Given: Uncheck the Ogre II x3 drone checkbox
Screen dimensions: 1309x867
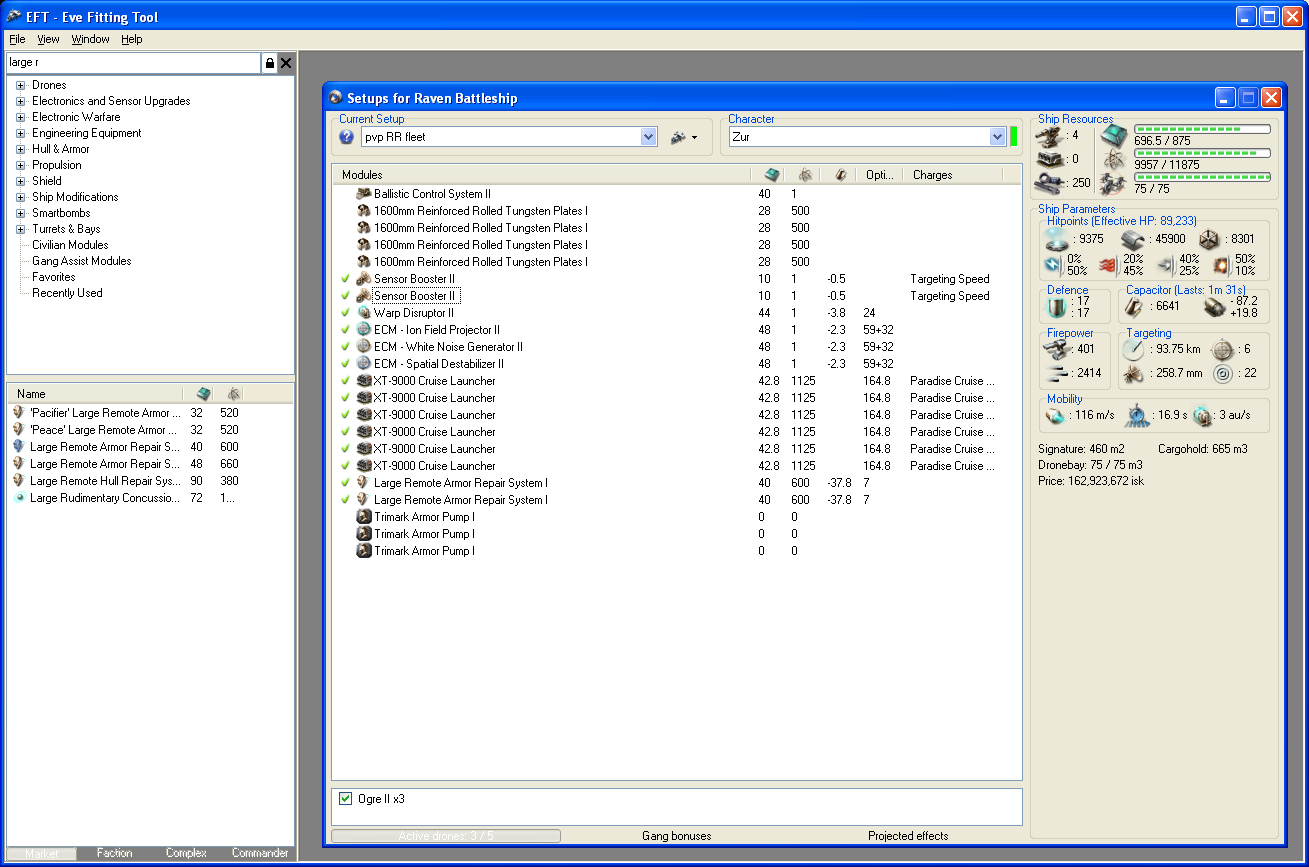Looking at the screenshot, I should pyautogui.click(x=346, y=799).
